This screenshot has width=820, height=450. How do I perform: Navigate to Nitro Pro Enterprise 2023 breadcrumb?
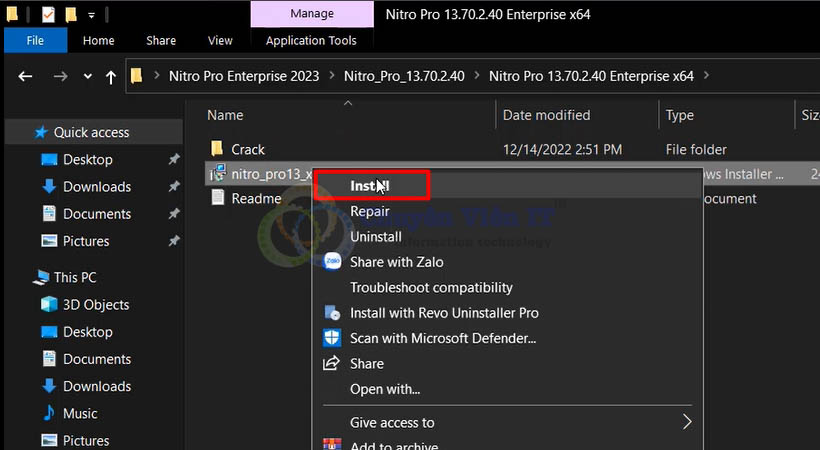click(244, 76)
